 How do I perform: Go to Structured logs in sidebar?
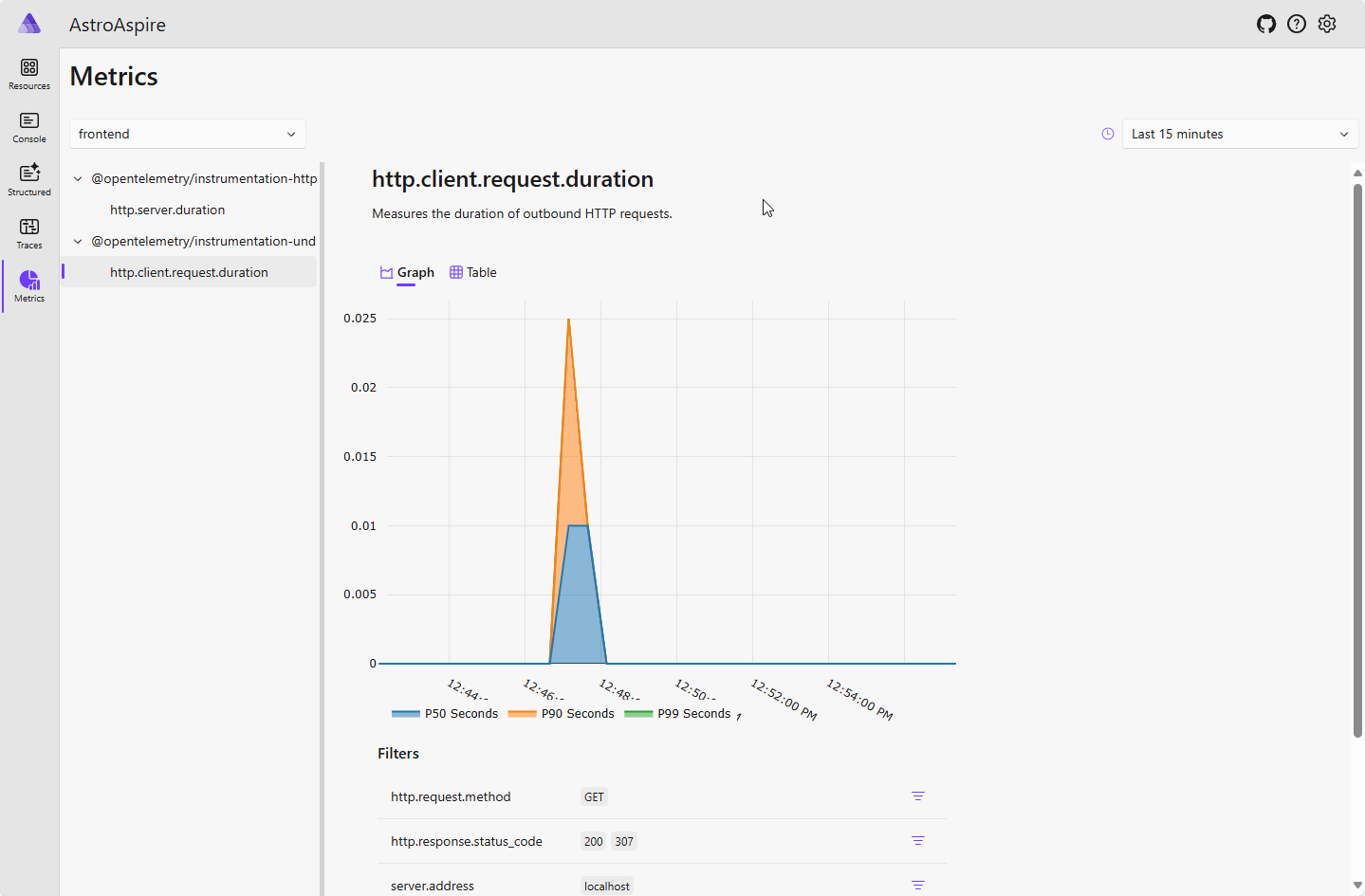[x=29, y=180]
